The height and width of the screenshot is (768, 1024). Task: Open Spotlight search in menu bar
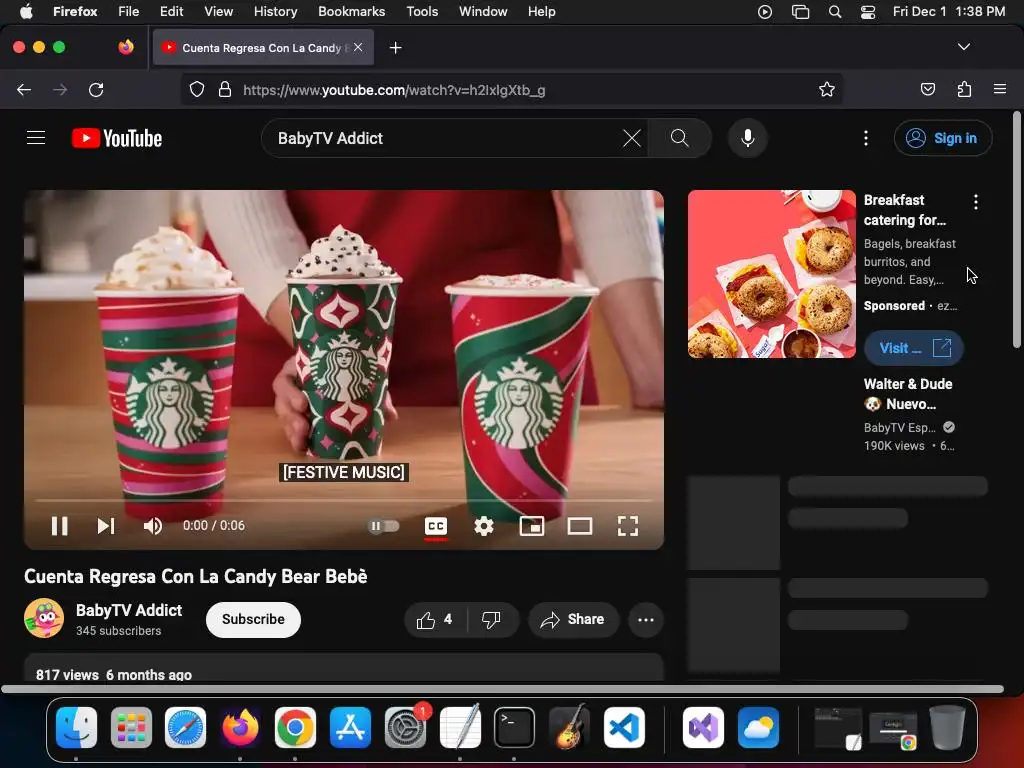[835, 11]
